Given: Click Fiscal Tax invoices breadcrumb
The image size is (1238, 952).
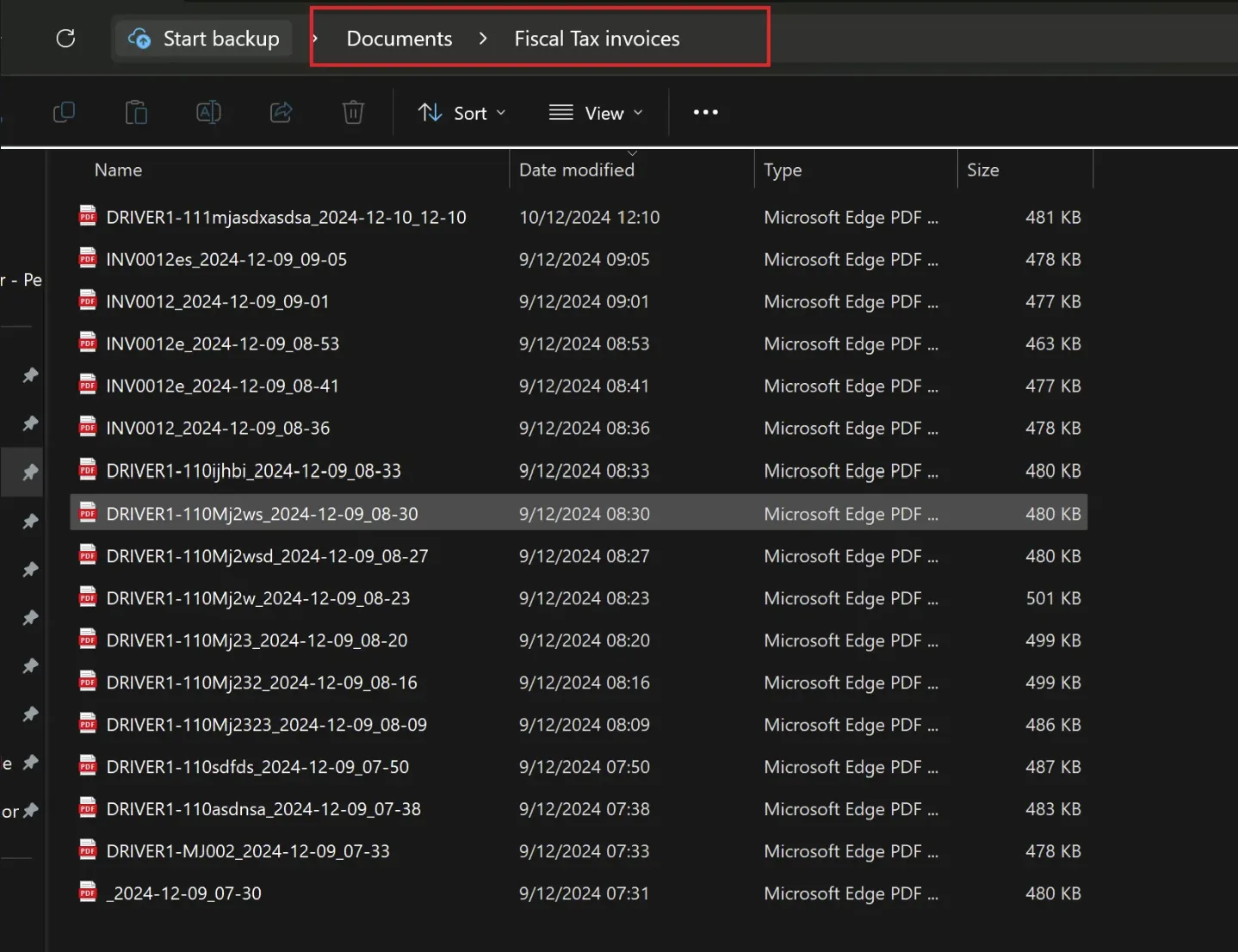Looking at the screenshot, I should (597, 39).
